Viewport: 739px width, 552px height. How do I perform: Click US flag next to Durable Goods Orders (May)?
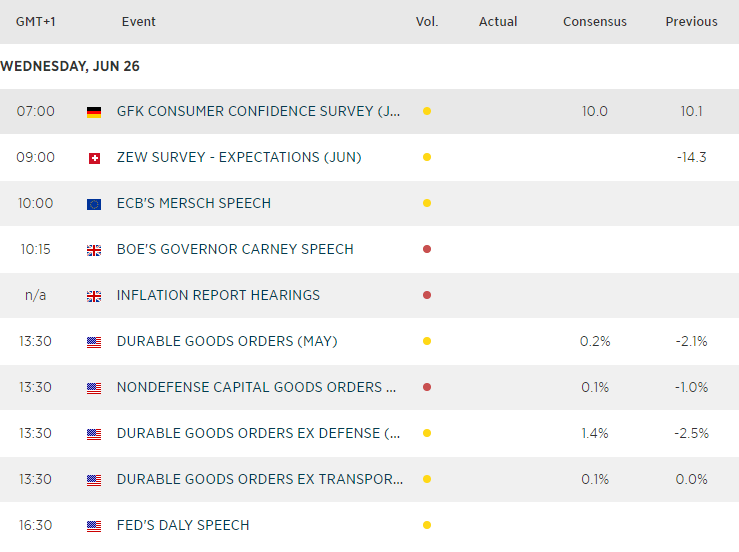pos(94,342)
